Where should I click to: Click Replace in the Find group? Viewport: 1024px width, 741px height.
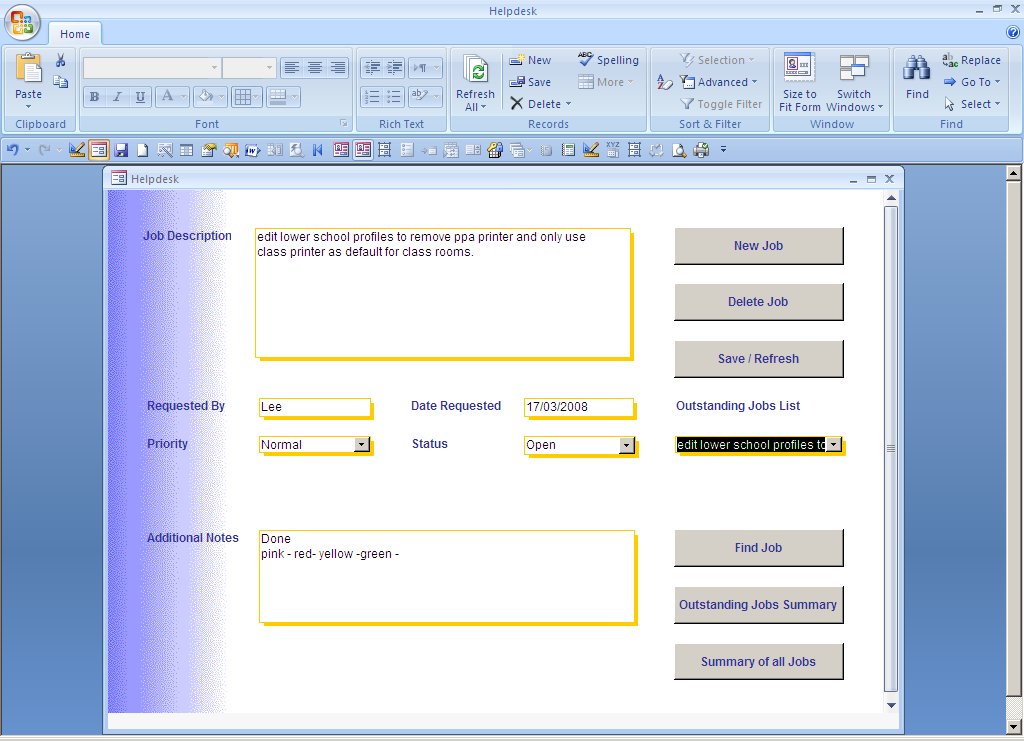972,59
